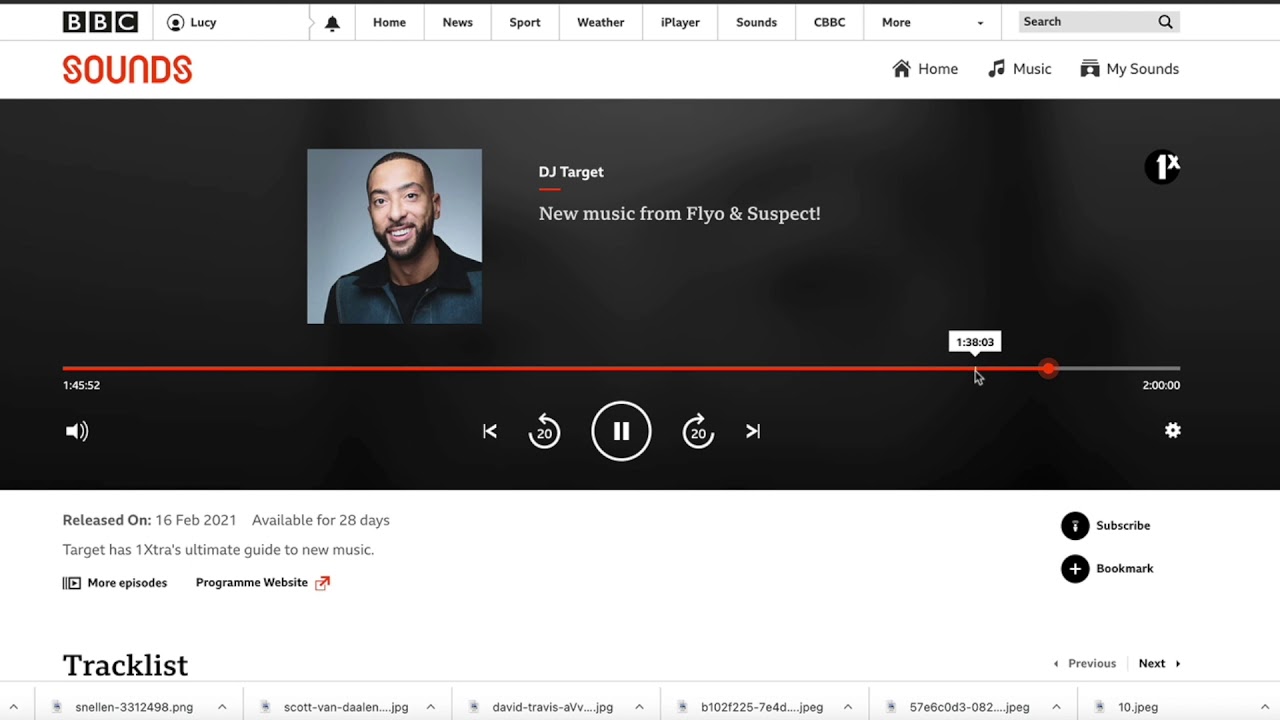Skip to the next track

753,431
